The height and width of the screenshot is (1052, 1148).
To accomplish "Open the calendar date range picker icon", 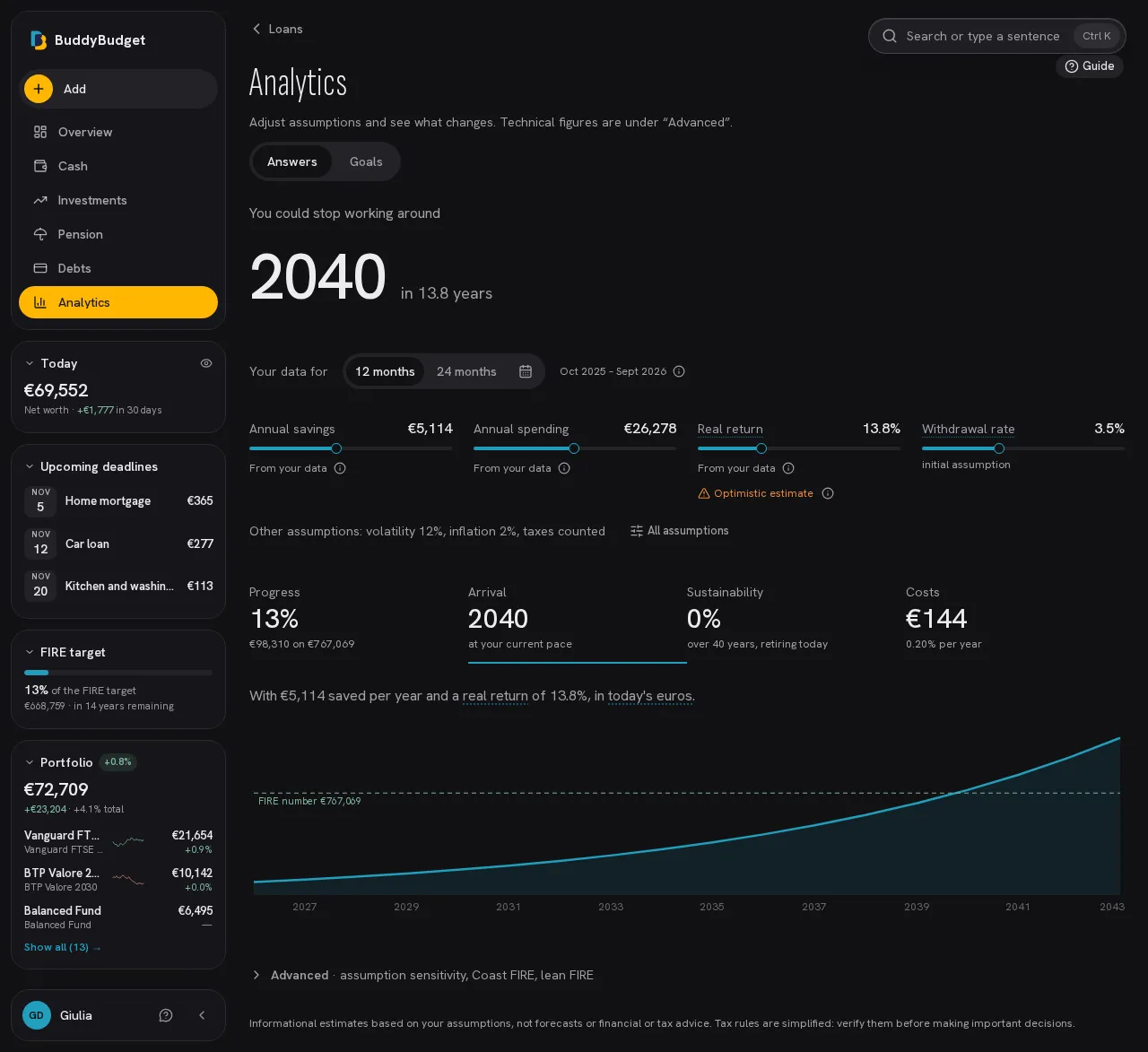I will [x=526, y=371].
